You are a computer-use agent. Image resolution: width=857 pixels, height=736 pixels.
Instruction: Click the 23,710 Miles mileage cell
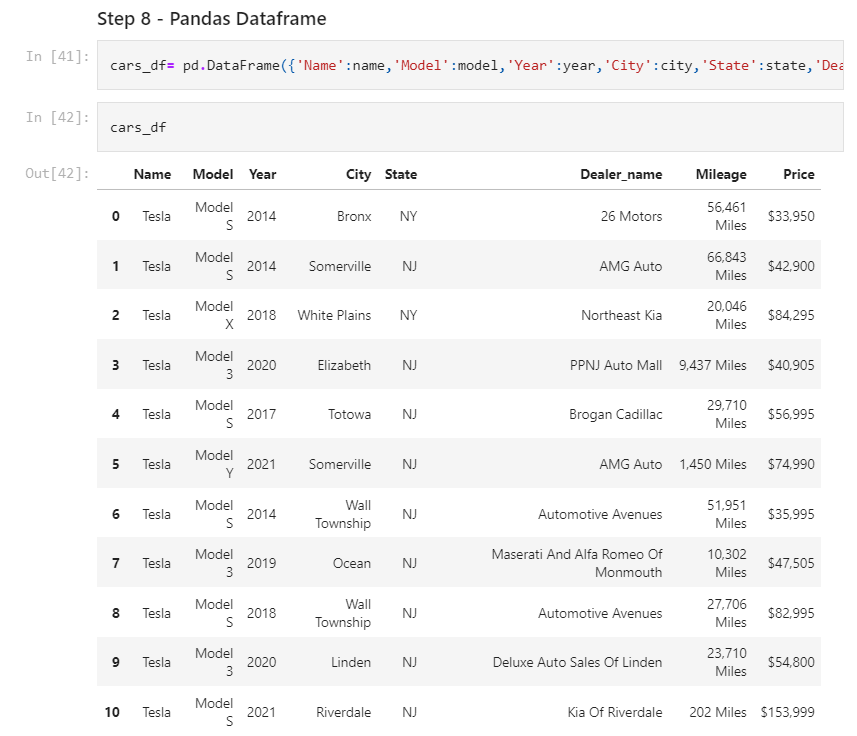[x=726, y=662]
